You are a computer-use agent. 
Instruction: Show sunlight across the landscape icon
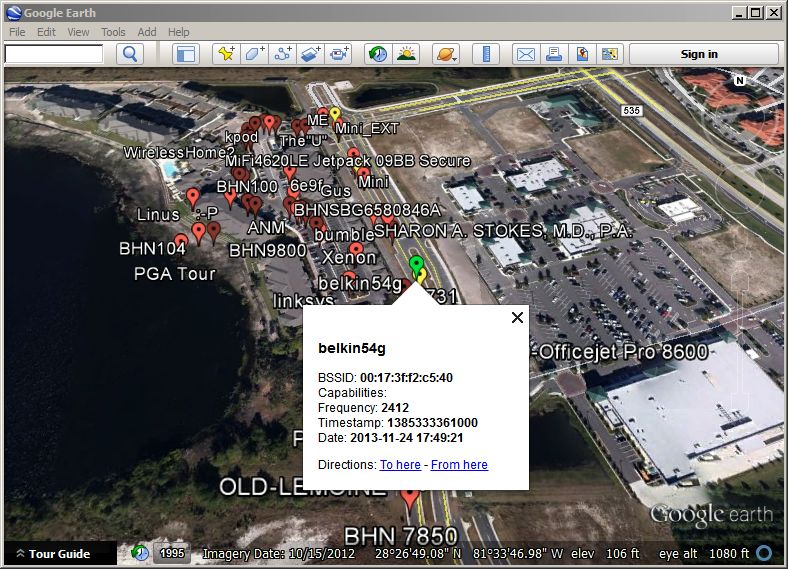point(406,54)
